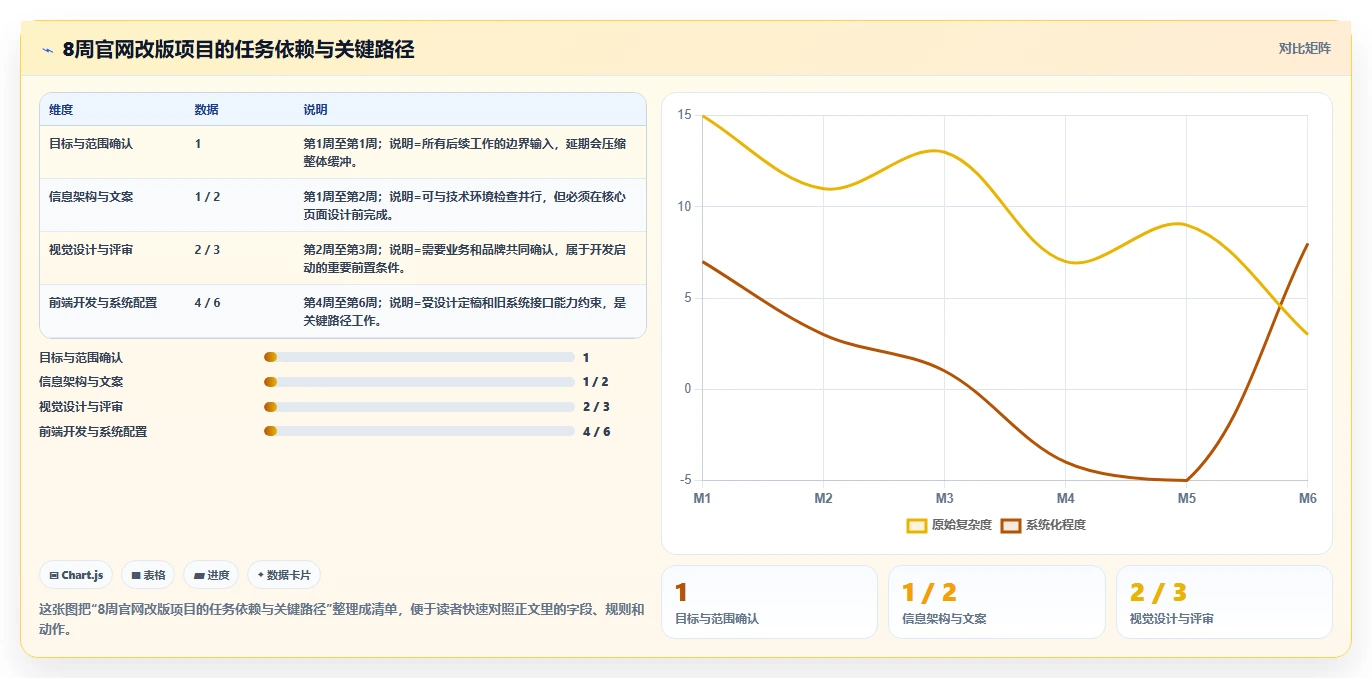
Task: Toggle the 系统化程度 legend swatch
Action: 1011,525
